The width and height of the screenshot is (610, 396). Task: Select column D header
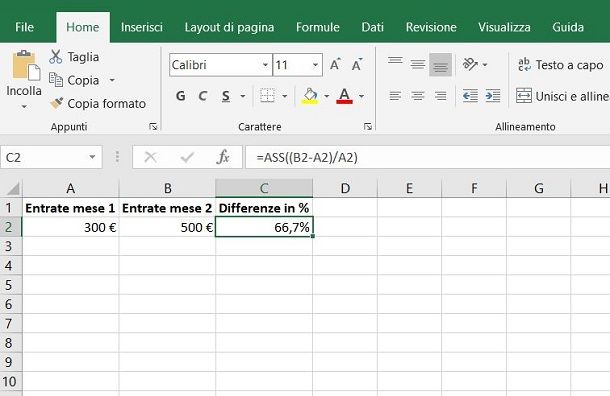[x=345, y=189]
